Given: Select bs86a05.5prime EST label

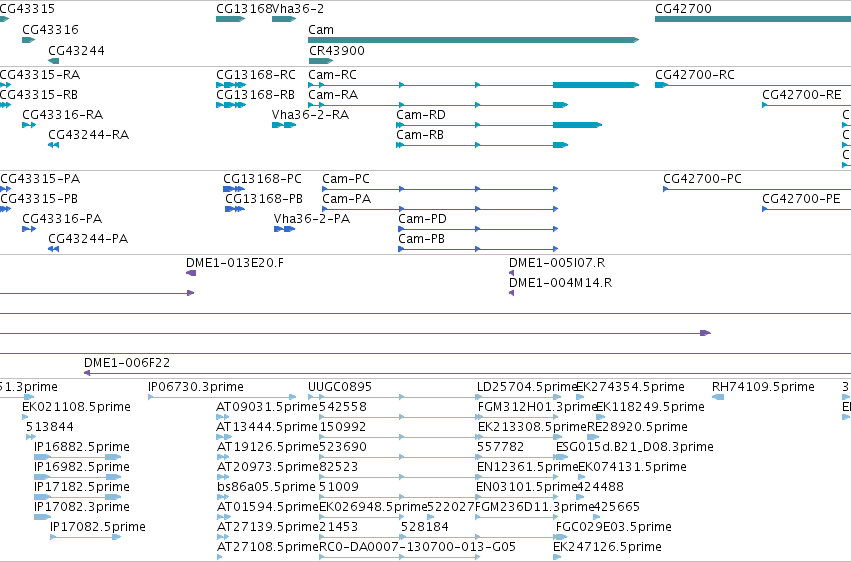Looking at the screenshot, I should tap(266, 487).
